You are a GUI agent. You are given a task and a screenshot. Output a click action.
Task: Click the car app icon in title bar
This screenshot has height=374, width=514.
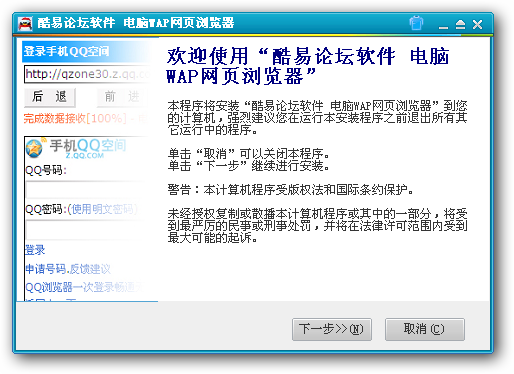(25, 24)
